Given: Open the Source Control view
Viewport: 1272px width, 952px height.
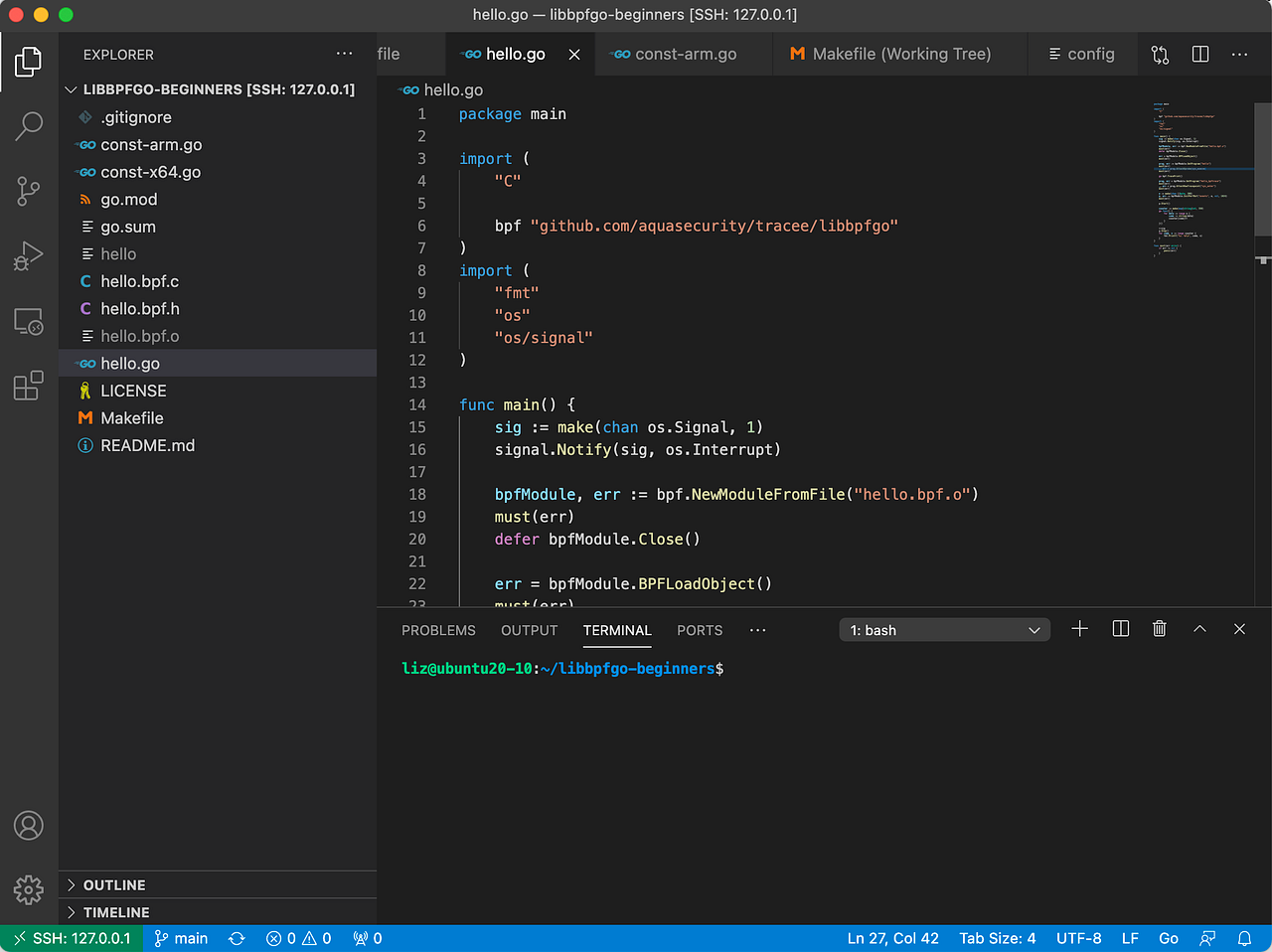Looking at the screenshot, I should tap(29, 190).
